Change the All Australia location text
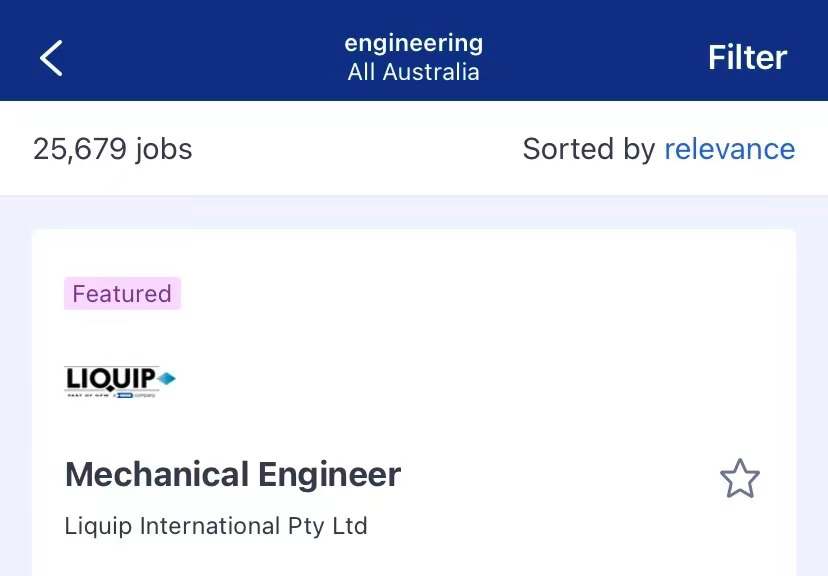 click(x=413, y=72)
